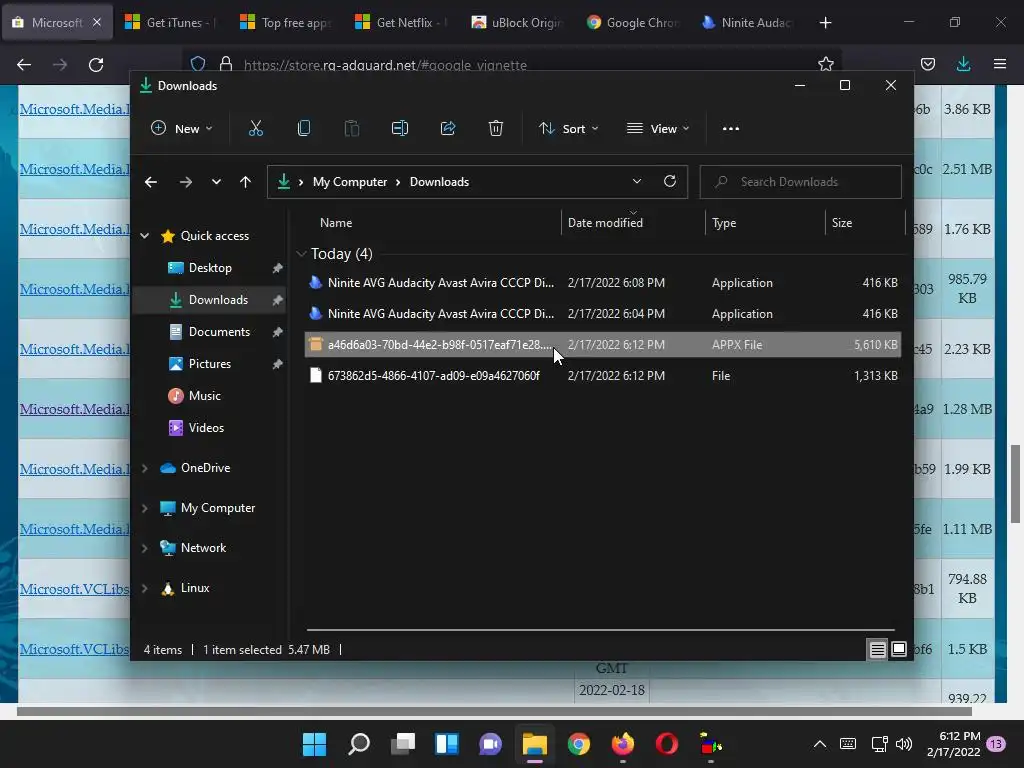Open Google Chrome from taskbar
The image size is (1024, 768).
tap(579, 744)
